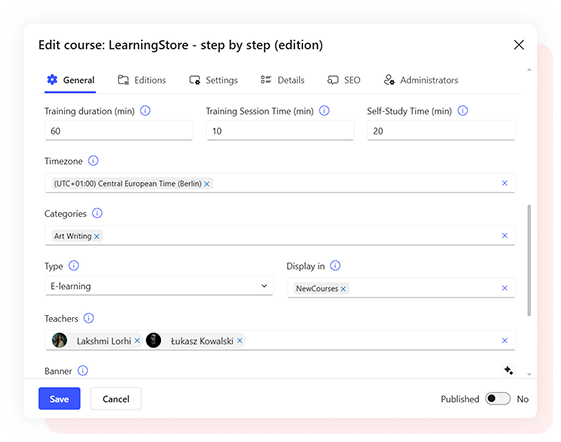The width and height of the screenshot is (561, 442).
Task: Click info icon next to Teachers
Action: point(89,318)
